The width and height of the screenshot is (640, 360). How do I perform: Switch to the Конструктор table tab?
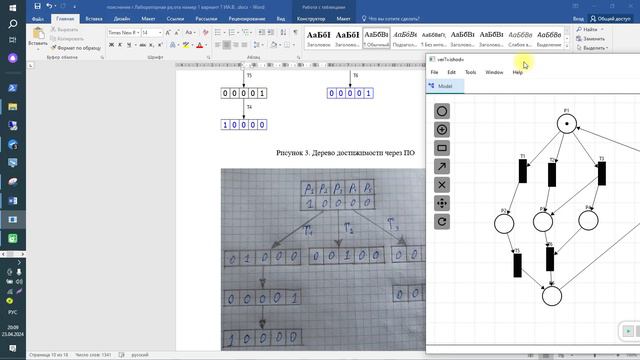click(x=311, y=19)
